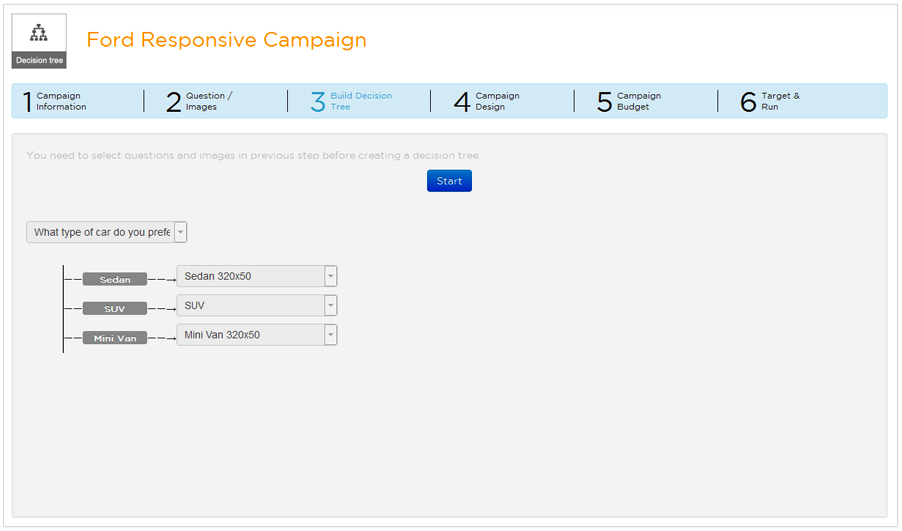Click the large number 3 step indicator
The image size is (902, 531).
pos(317,102)
